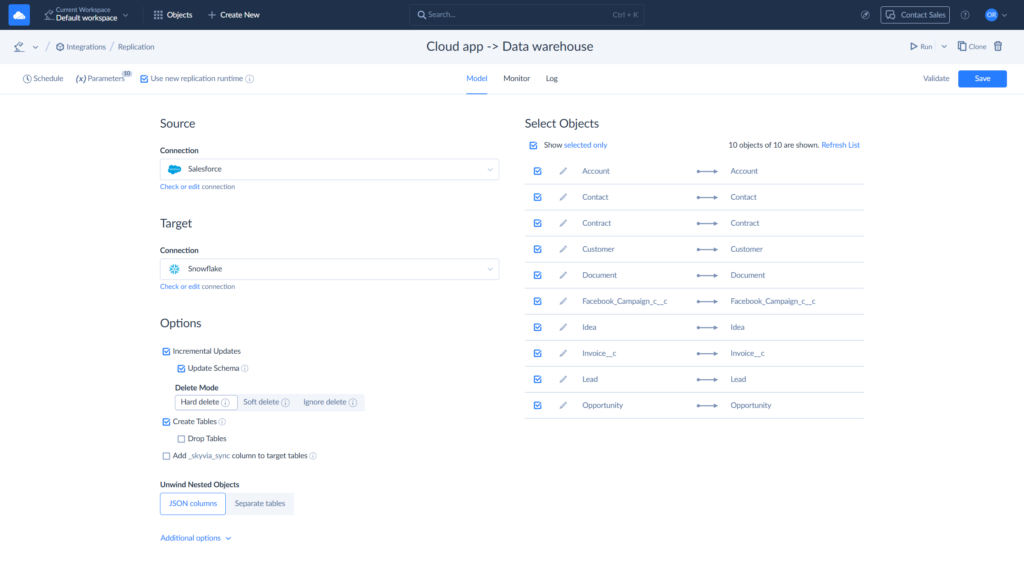The height and width of the screenshot is (576, 1024).
Task: Open the Objects grid menu
Action: point(173,14)
